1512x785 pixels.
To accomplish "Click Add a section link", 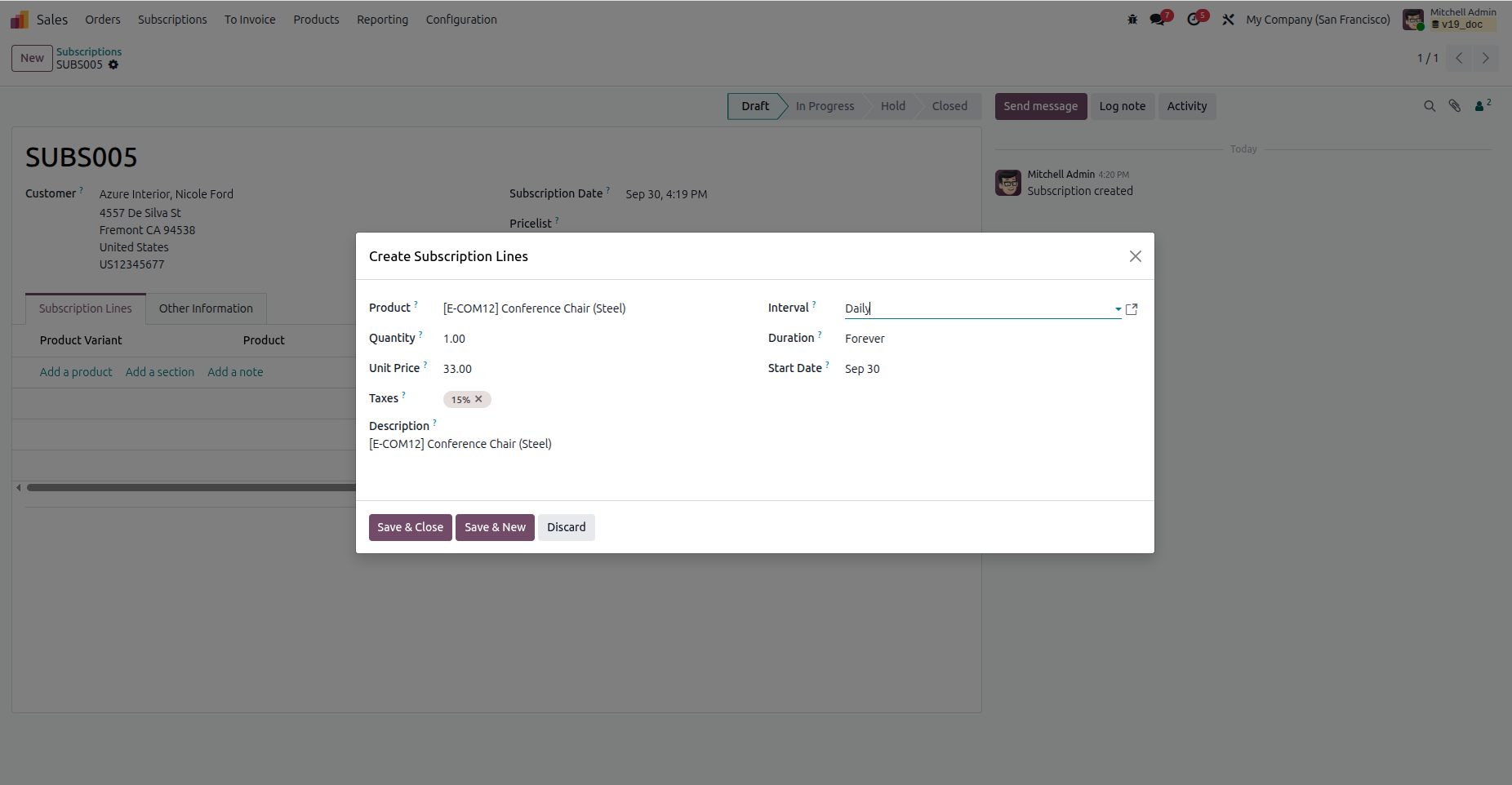I will (160, 372).
